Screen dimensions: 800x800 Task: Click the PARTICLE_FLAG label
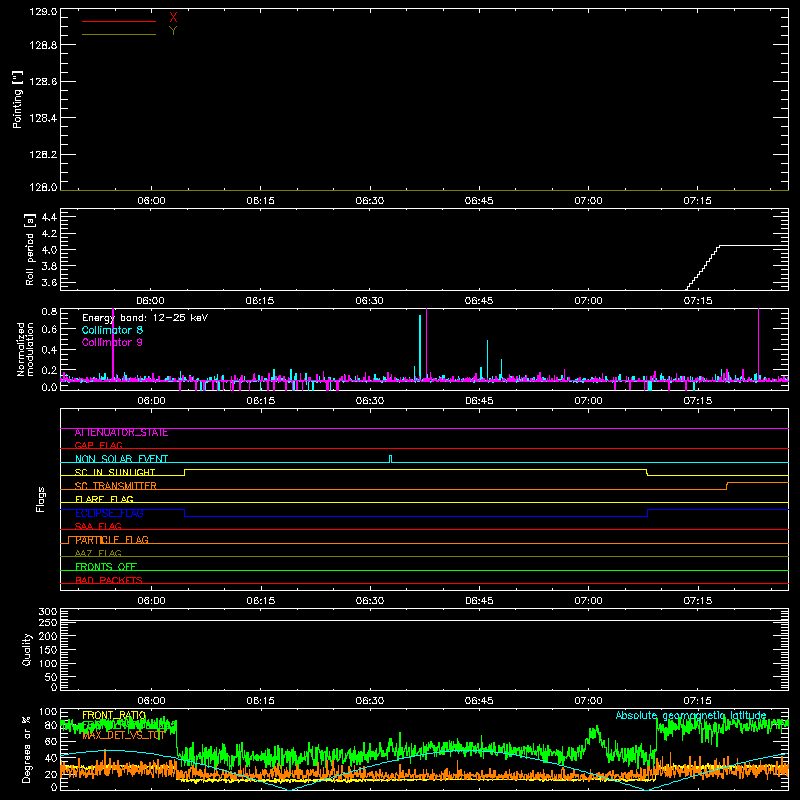coord(112,540)
